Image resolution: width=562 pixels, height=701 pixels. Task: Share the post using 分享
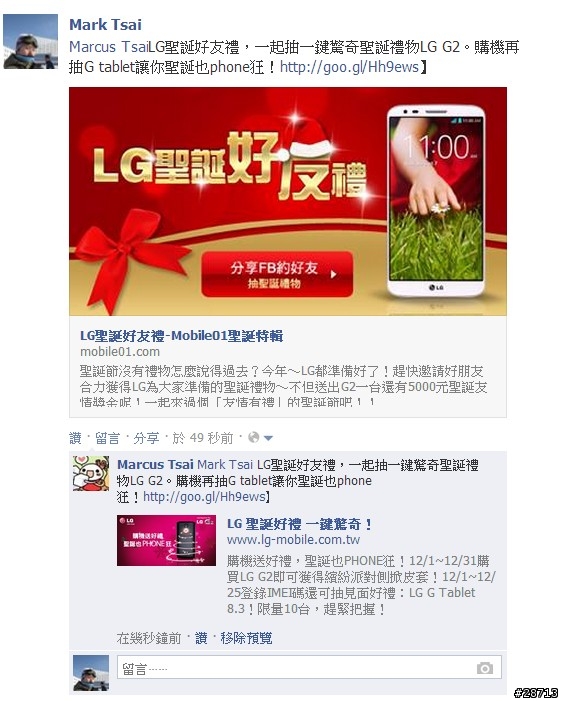pyautogui.click(x=146, y=438)
